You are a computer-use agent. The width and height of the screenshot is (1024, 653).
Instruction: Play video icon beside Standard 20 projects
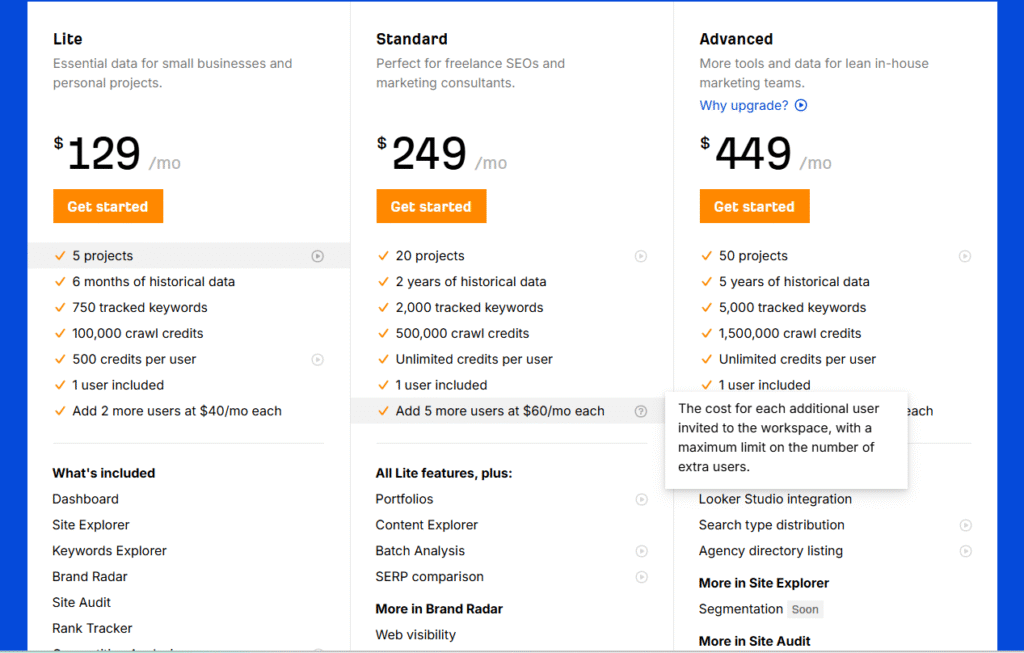641,256
